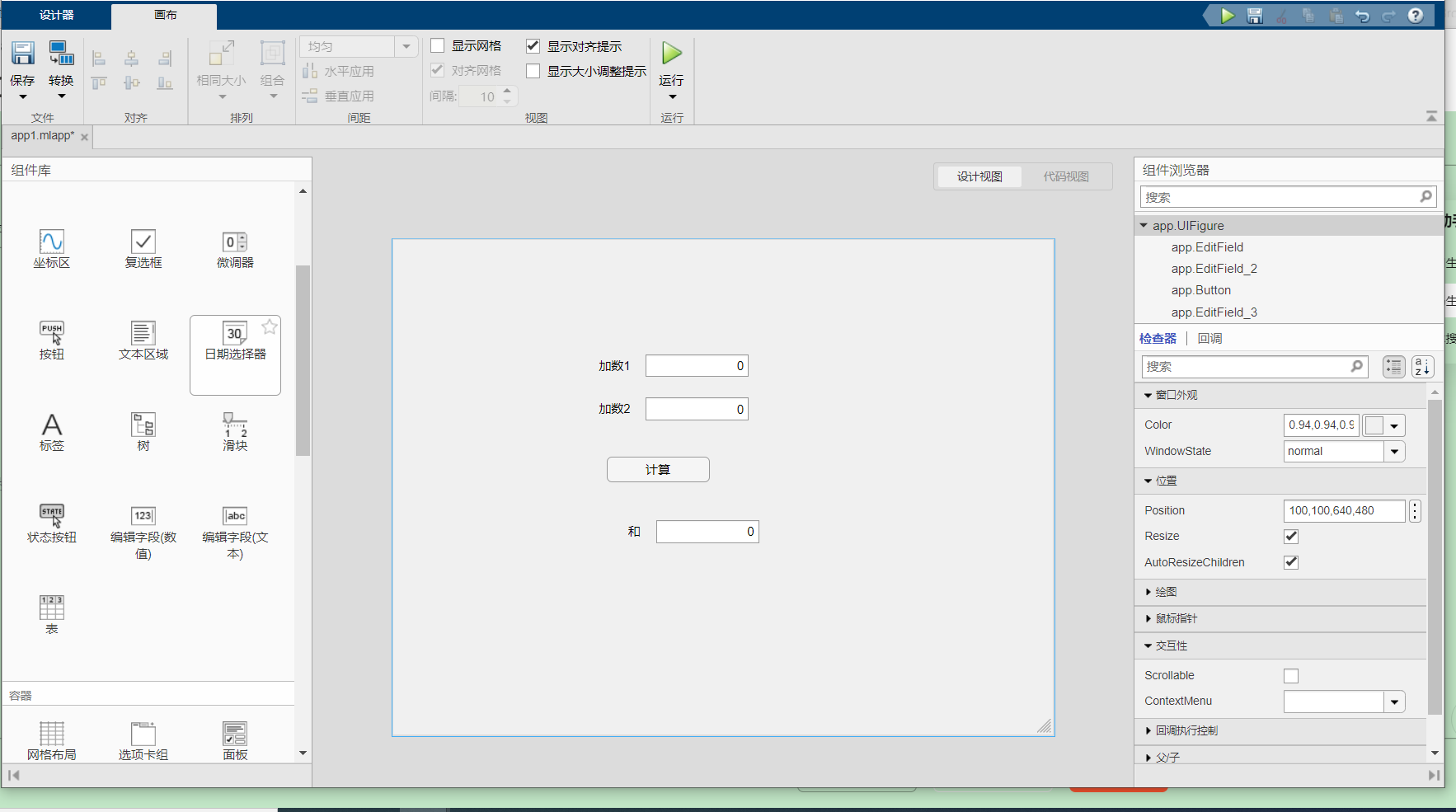1456x812 pixels.
Task: Collapse the app.UIFigure tree node
Action: pos(1144,225)
